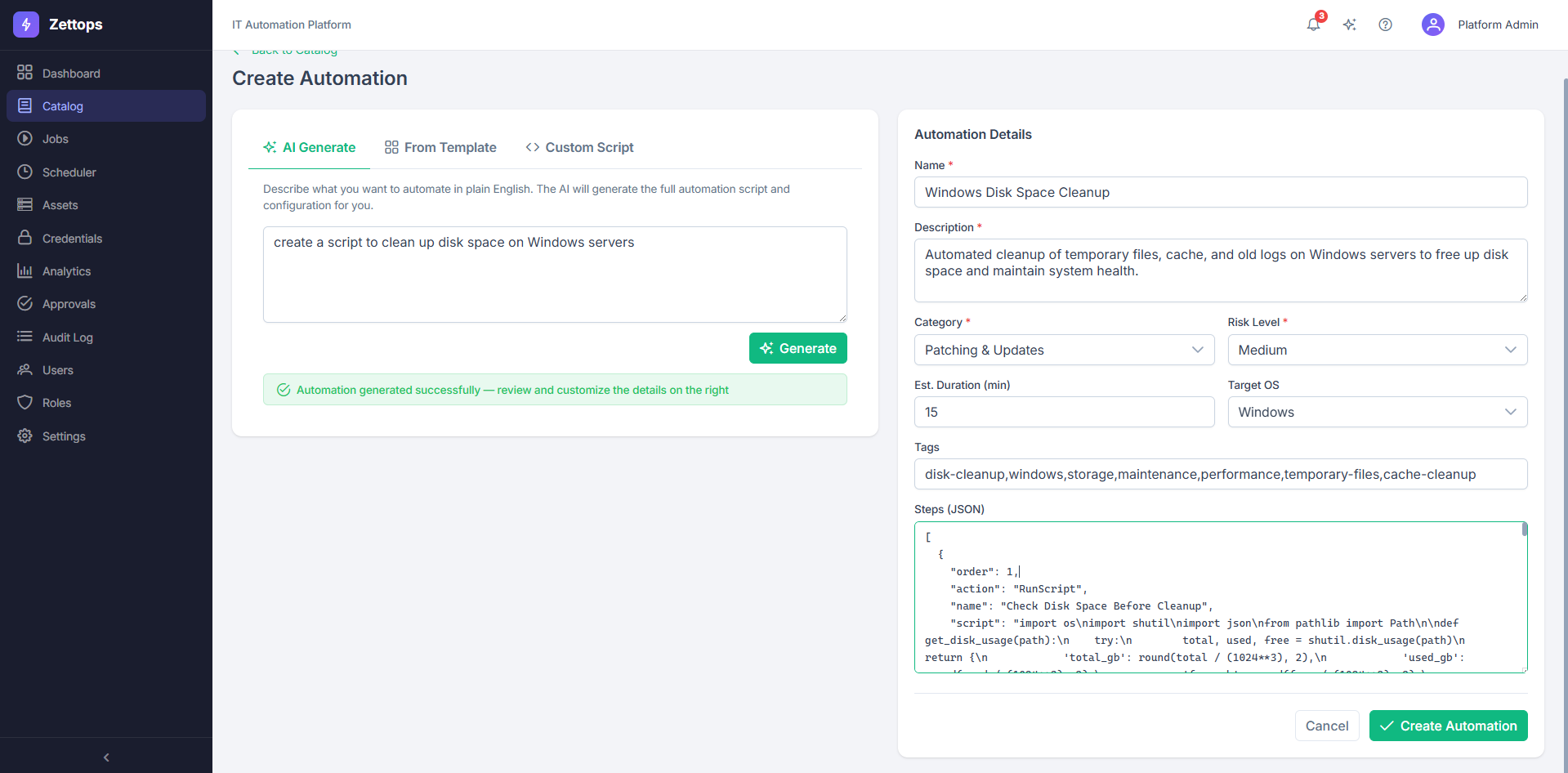Image resolution: width=1568 pixels, height=773 pixels.
Task: Click the Est. Duration field
Action: point(1064,412)
